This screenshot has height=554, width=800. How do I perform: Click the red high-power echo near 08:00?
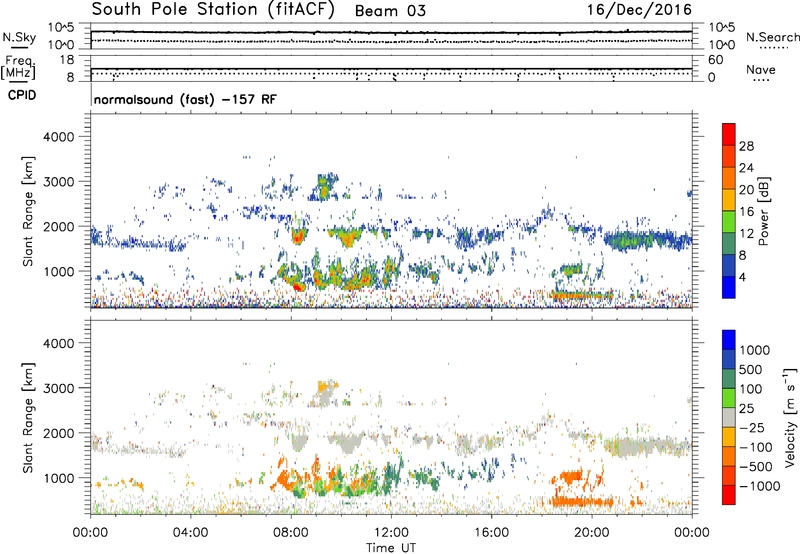[297, 287]
